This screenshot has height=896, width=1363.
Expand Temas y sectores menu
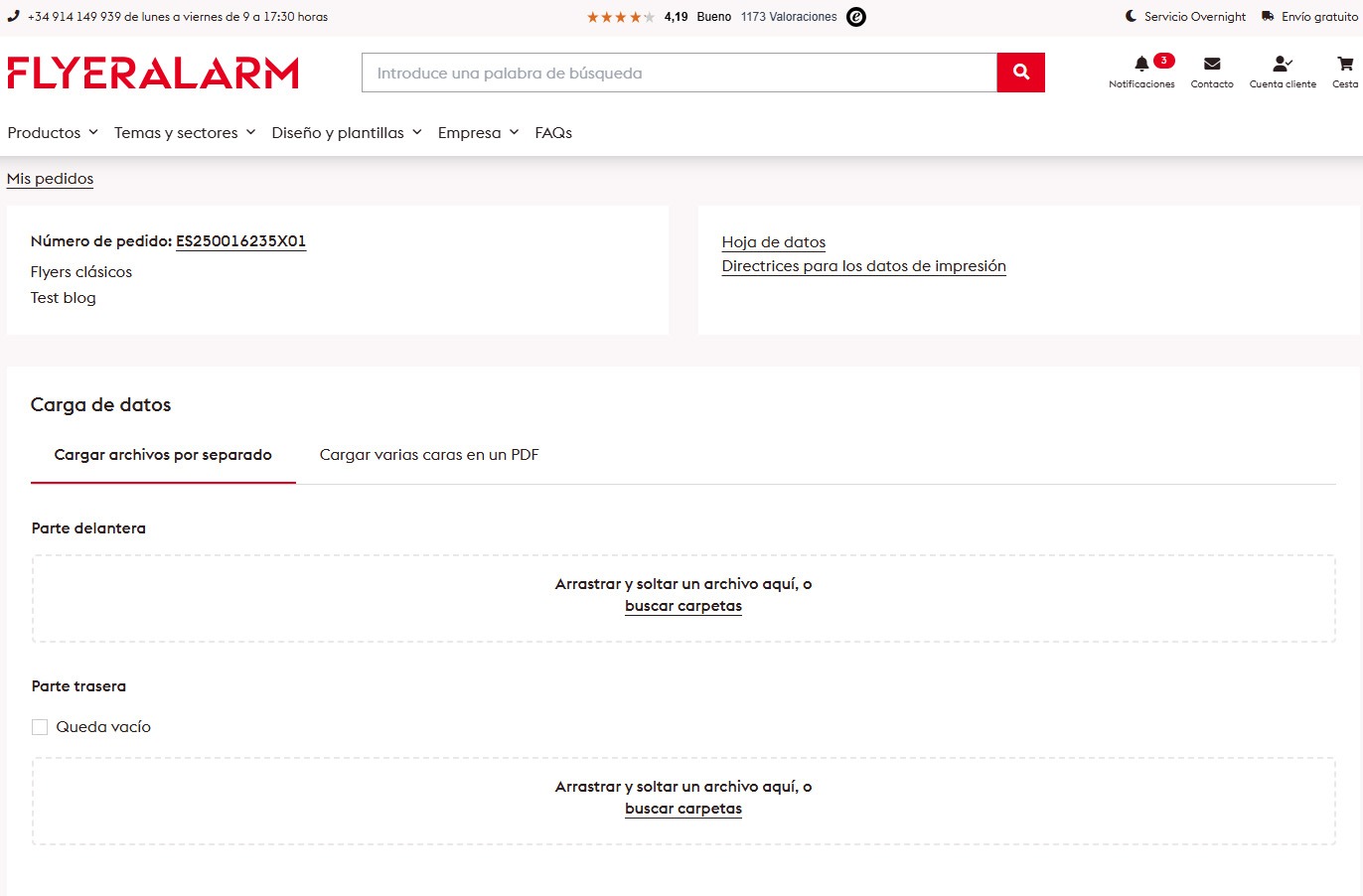point(185,133)
